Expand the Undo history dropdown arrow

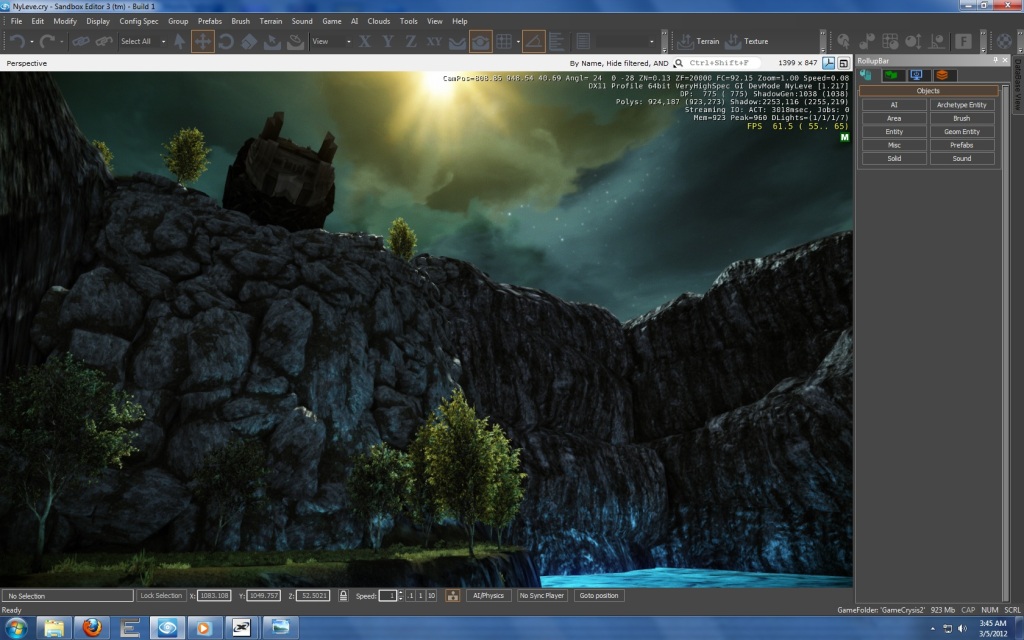tap(32, 42)
